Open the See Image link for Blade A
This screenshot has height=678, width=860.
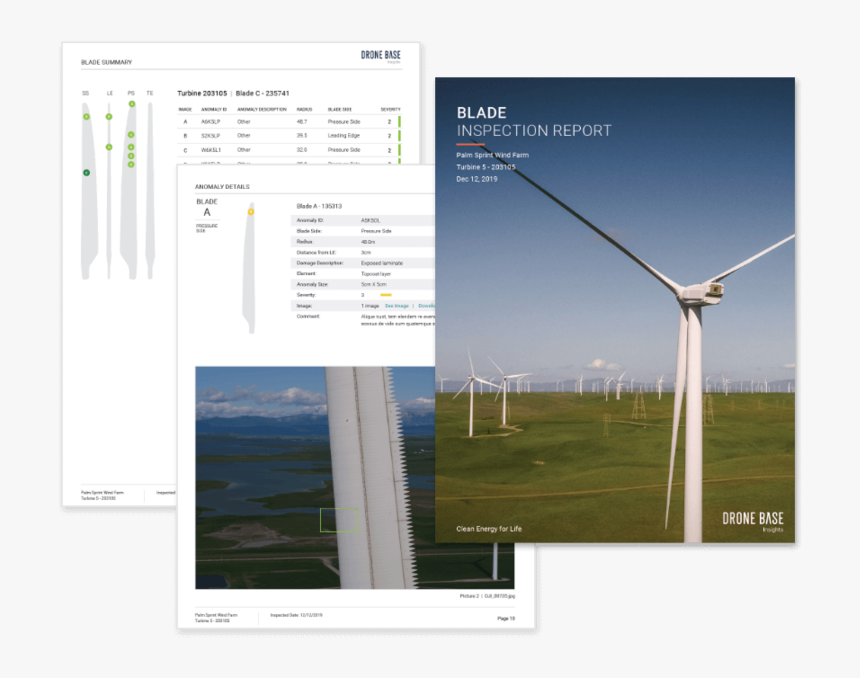[397, 306]
